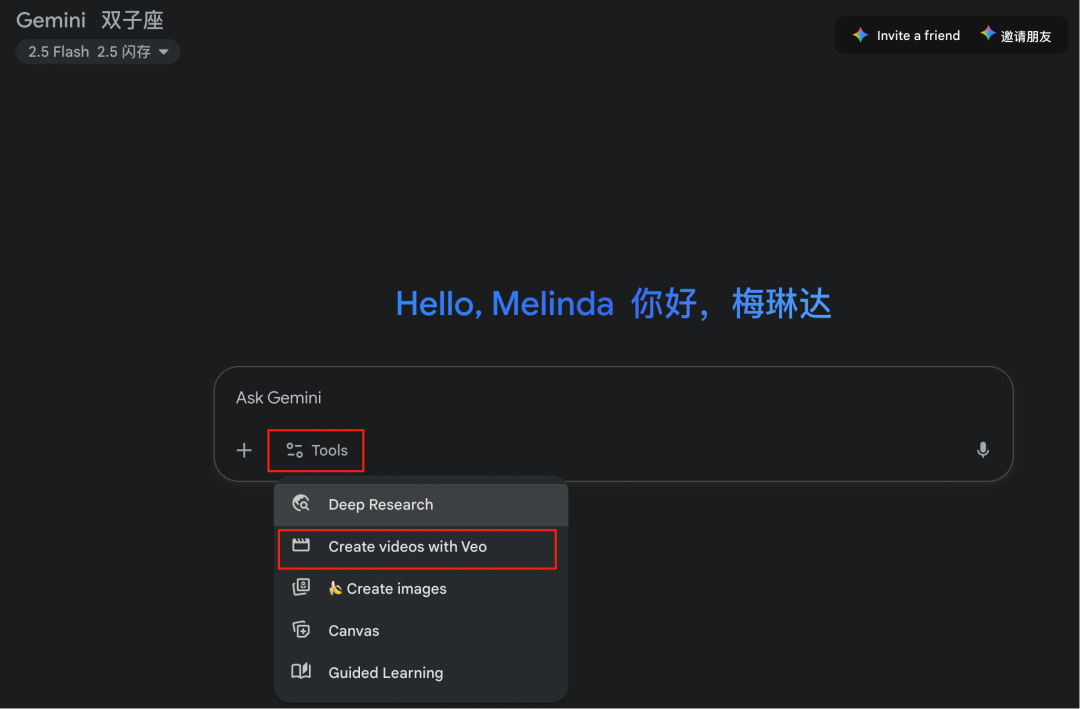Click the model selector dropdown arrow
Screen dimensions: 1080x709
pos(164,52)
